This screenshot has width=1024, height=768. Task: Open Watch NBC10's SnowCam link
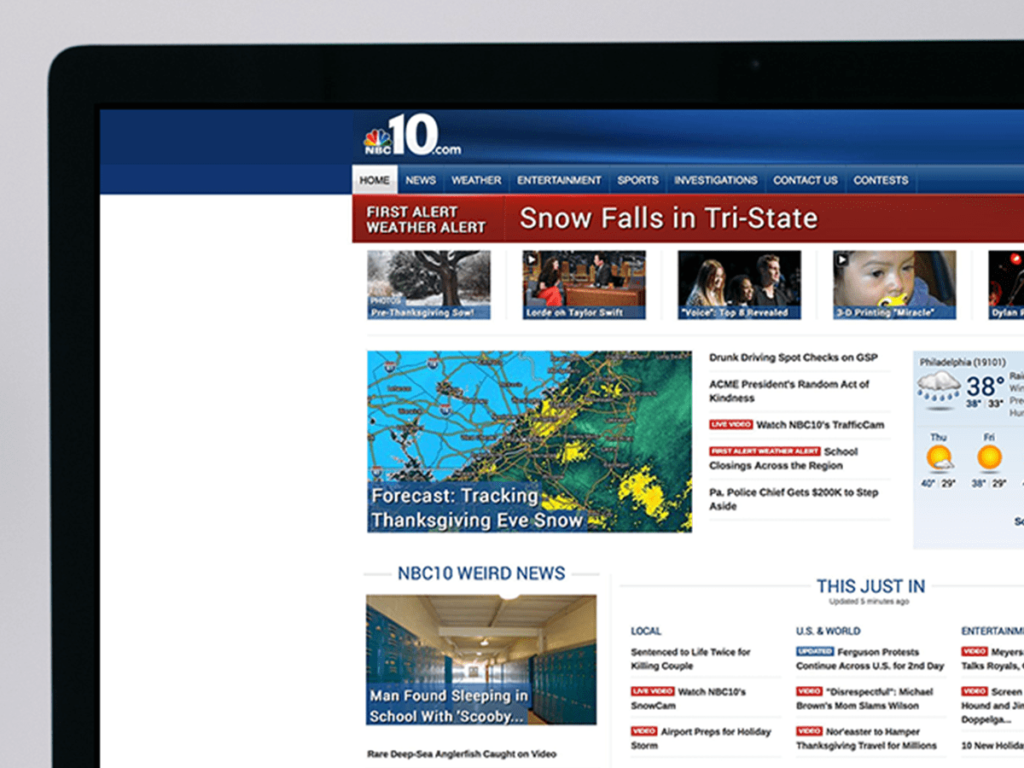tap(688, 699)
